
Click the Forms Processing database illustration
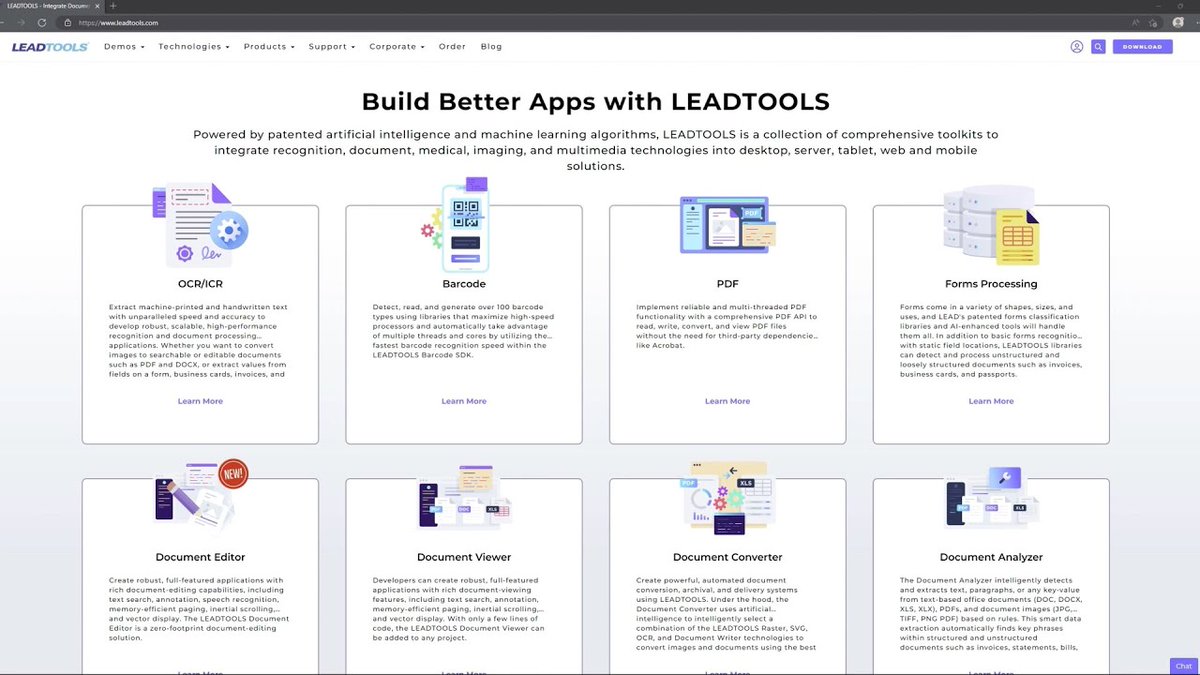[992, 227]
